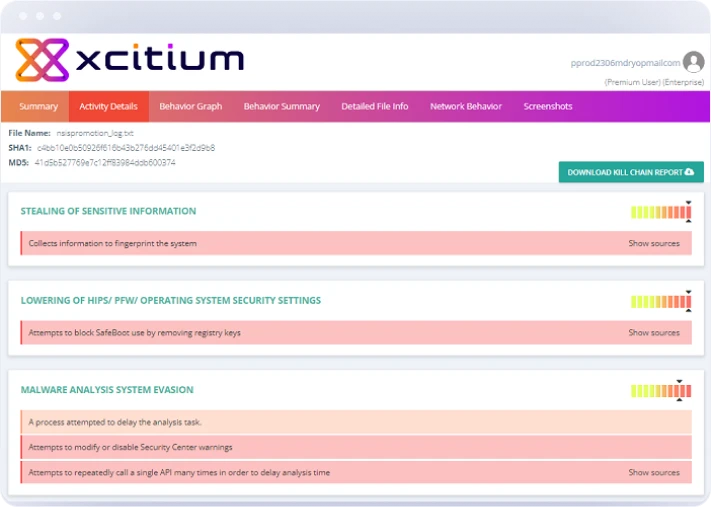Show sources for the SafeBoot registry entry

tap(653, 333)
